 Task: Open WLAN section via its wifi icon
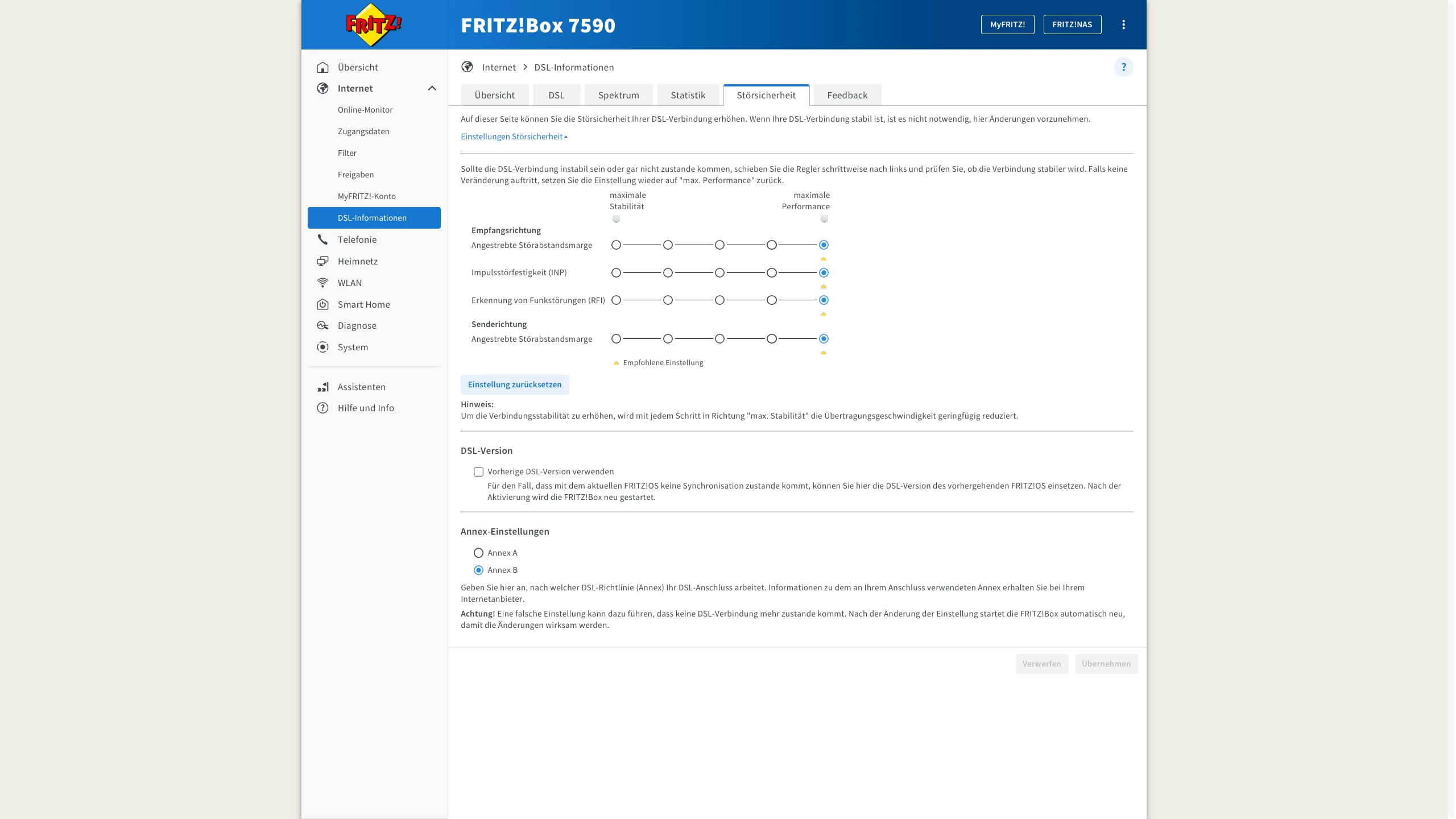(x=322, y=283)
